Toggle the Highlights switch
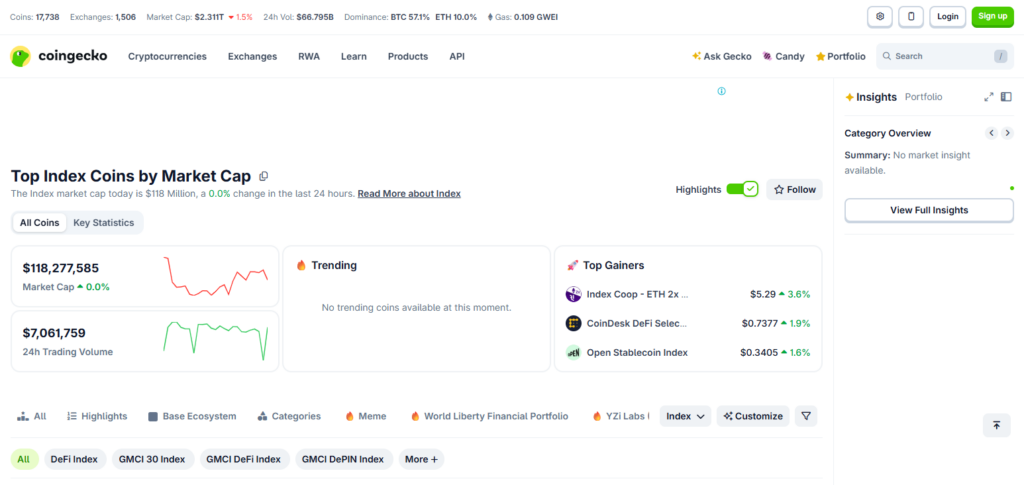Screen dimensions: 1024x485 (743, 189)
